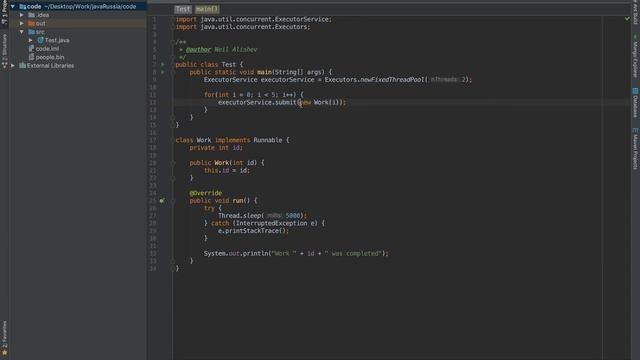Fold the main method gutter marker
640x360 pixels.
pyautogui.click(x=173, y=72)
